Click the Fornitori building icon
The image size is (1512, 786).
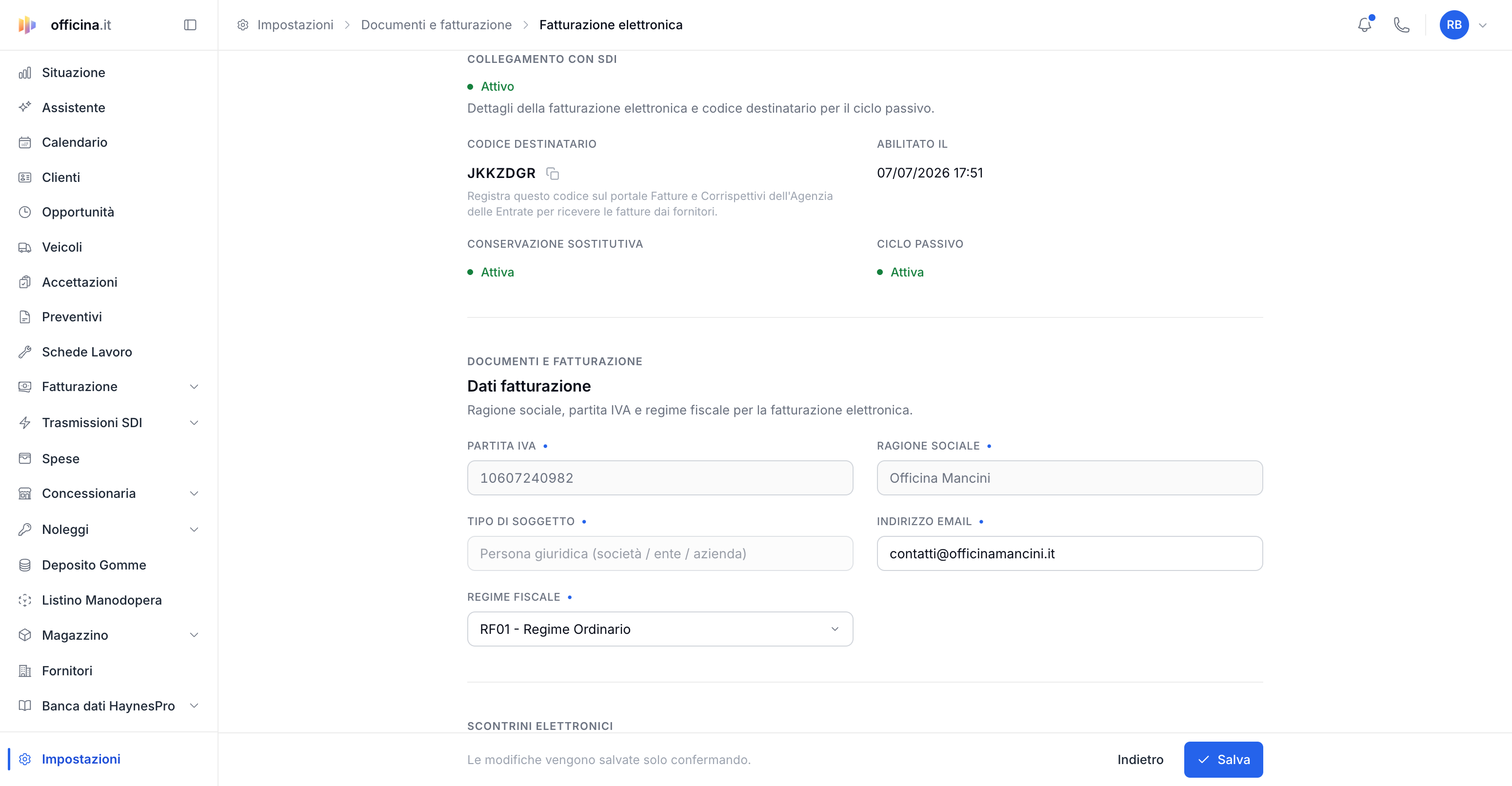(x=25, y=670)
